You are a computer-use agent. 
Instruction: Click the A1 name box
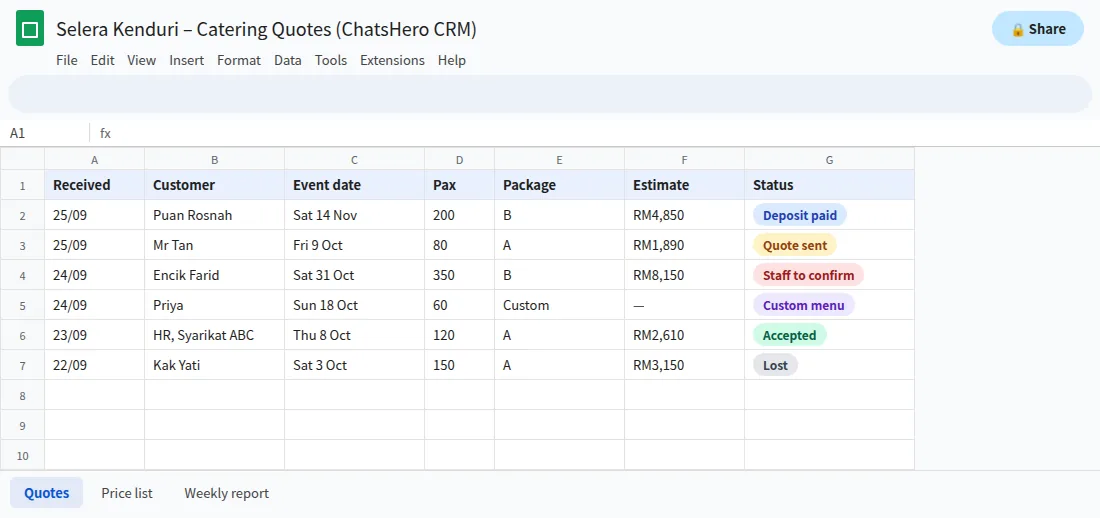pos(45,133)
